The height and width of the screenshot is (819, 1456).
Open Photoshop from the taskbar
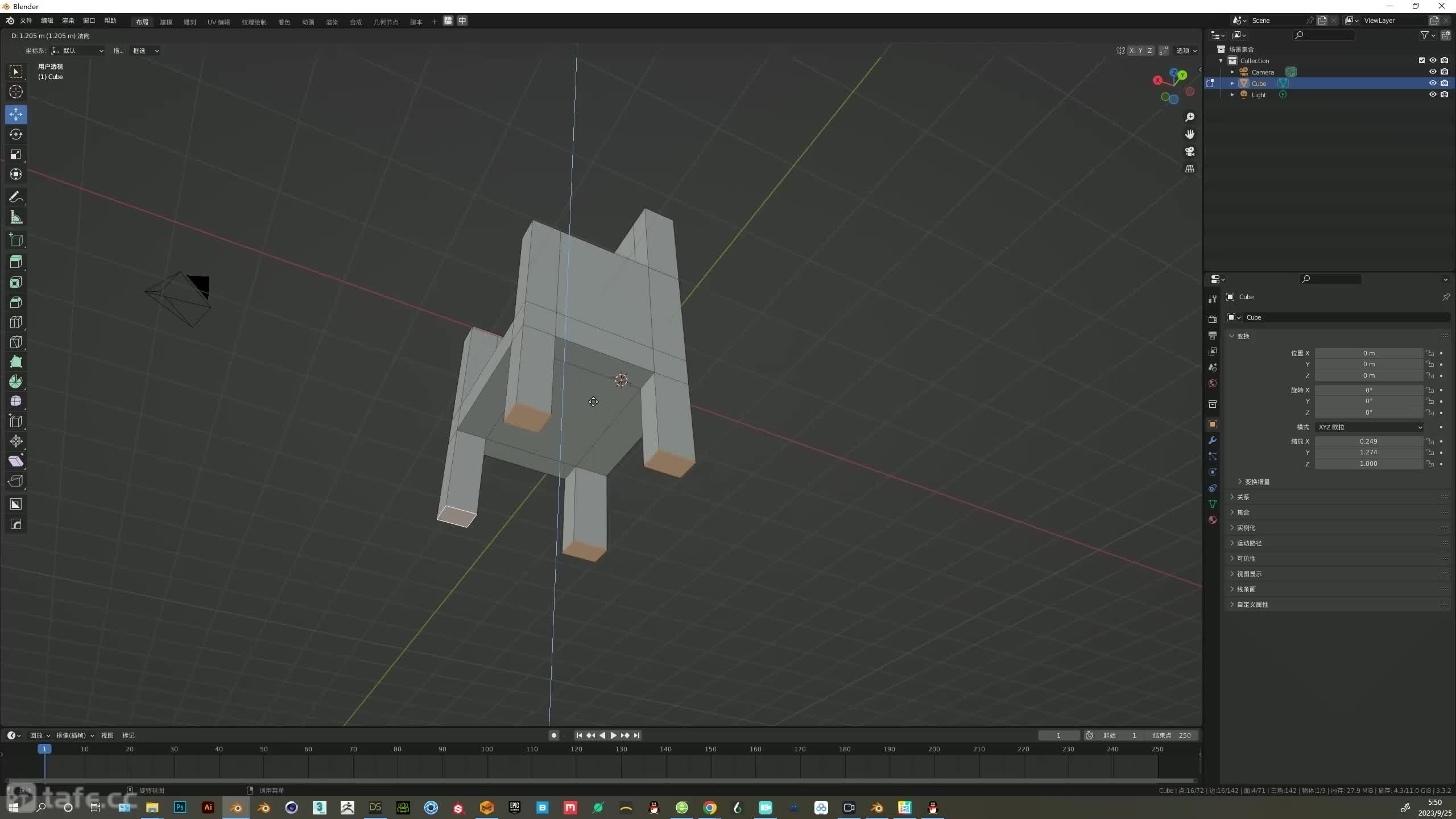(180, 807)
